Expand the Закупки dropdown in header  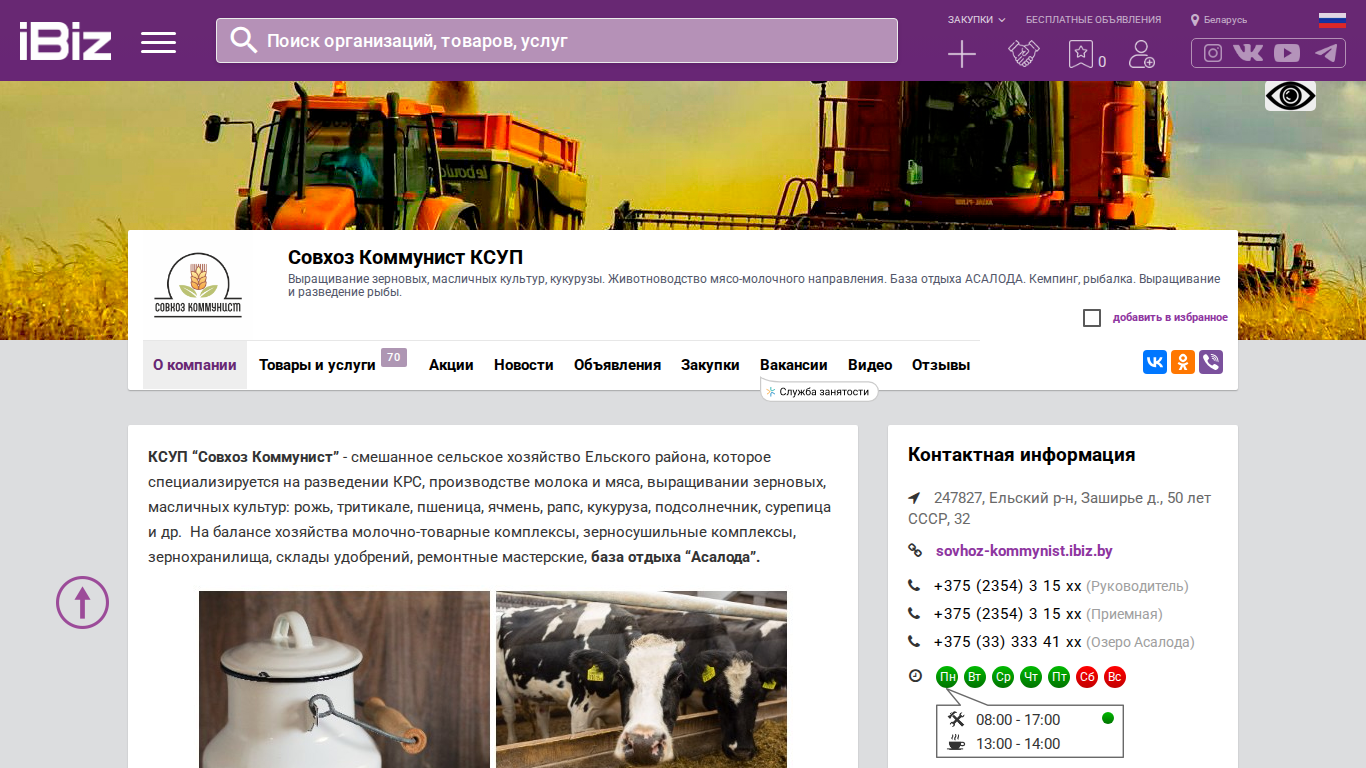pyautogui.click(x=976, y=20)
